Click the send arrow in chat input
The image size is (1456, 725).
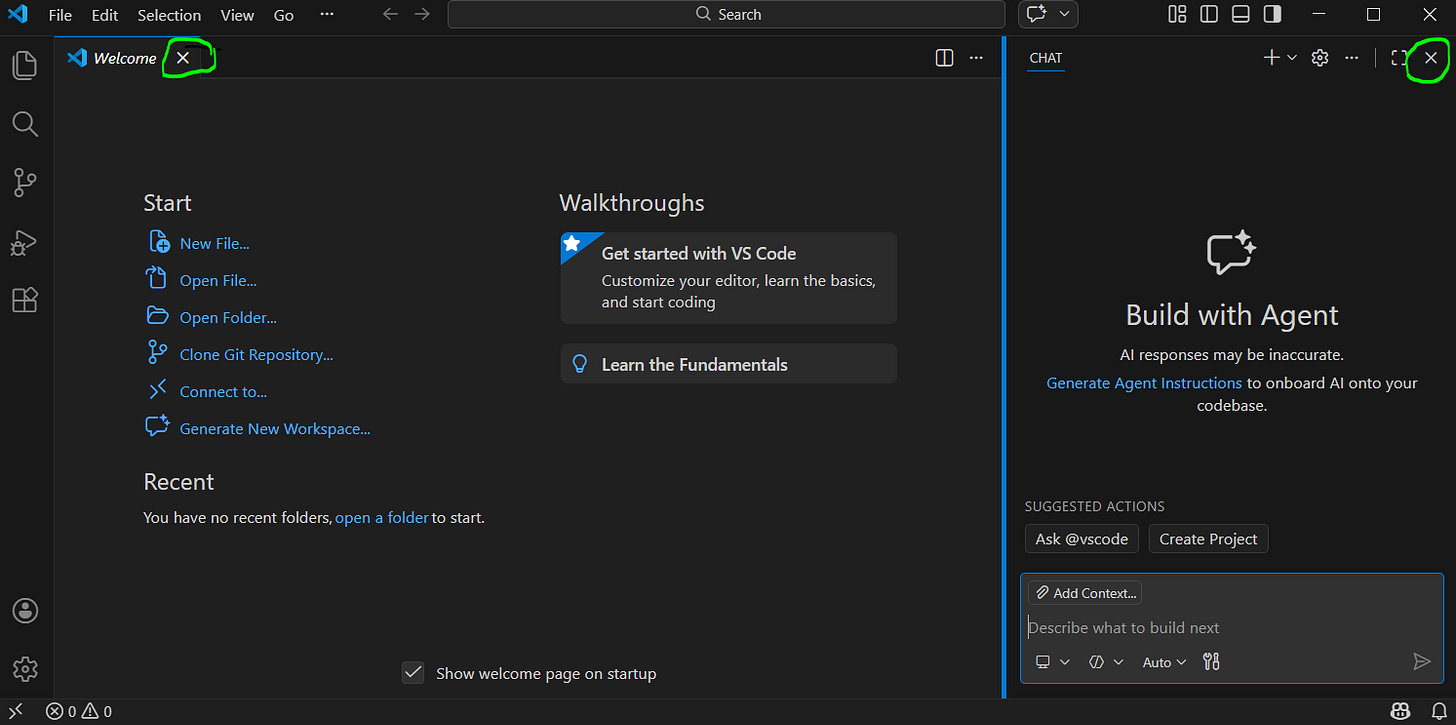1422,661
